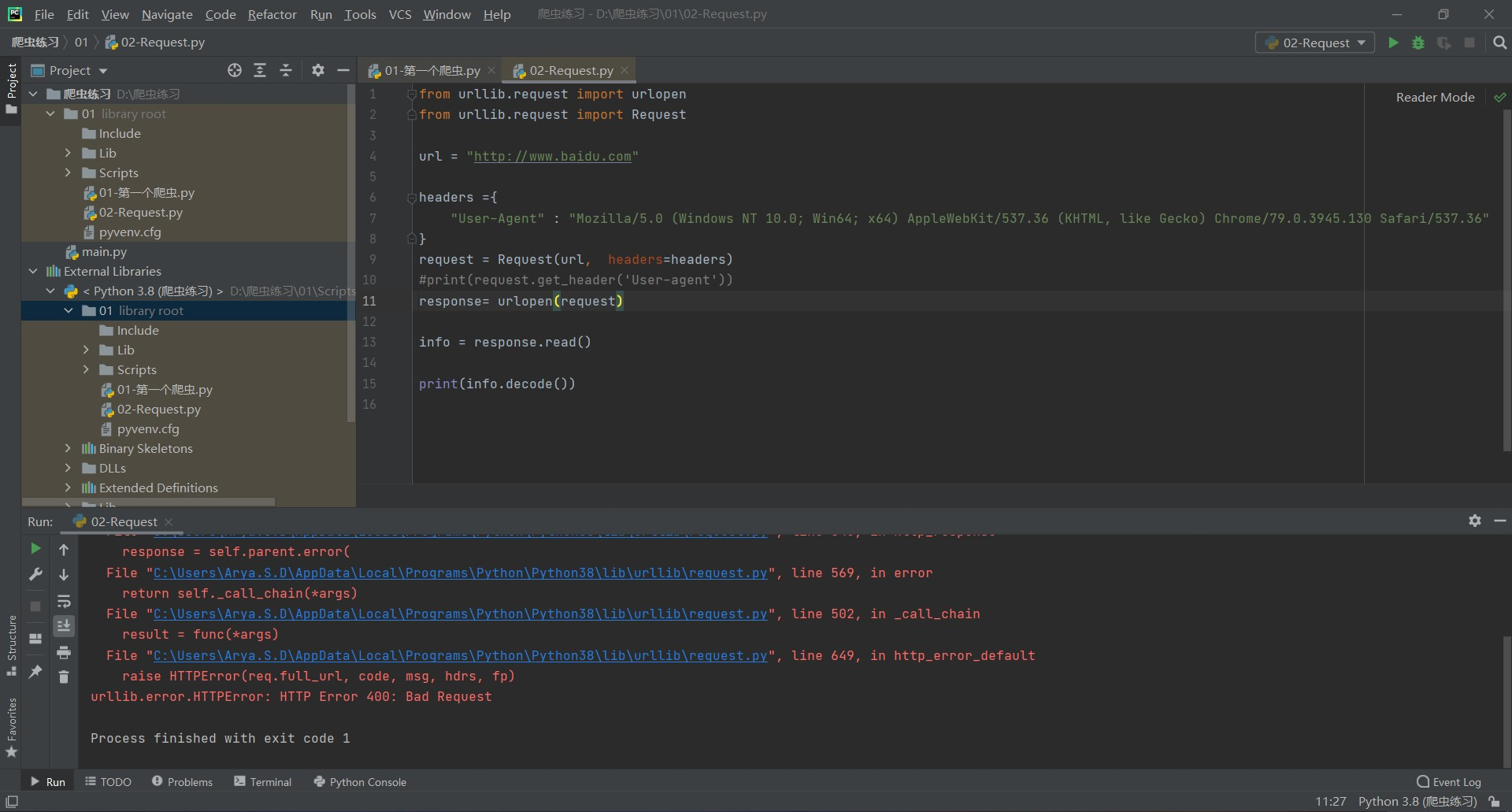The image size is (1512, 812).
Task: Clear the Run console output with trash icon
Action: pyautogui.click(x=64, y=677)
